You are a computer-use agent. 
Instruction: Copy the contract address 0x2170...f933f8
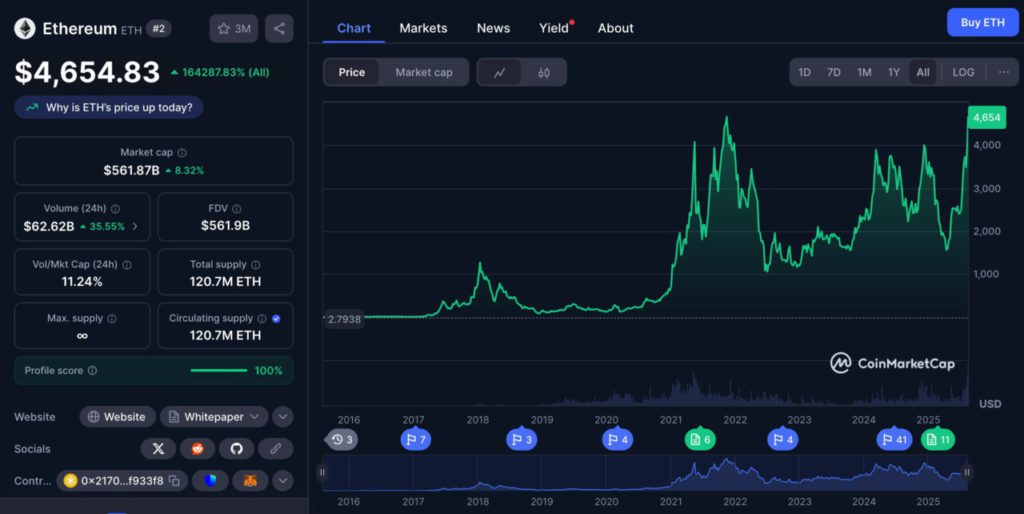click(174, 481)
